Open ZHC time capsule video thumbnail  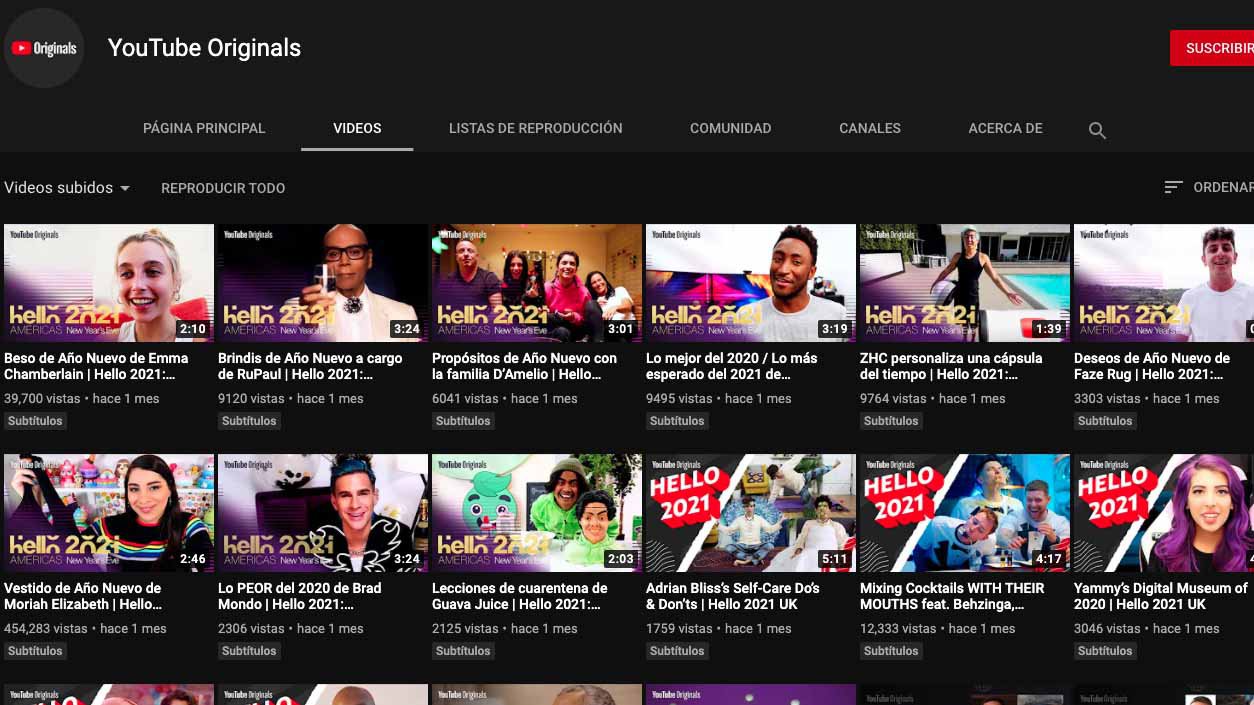pos(965,283)
